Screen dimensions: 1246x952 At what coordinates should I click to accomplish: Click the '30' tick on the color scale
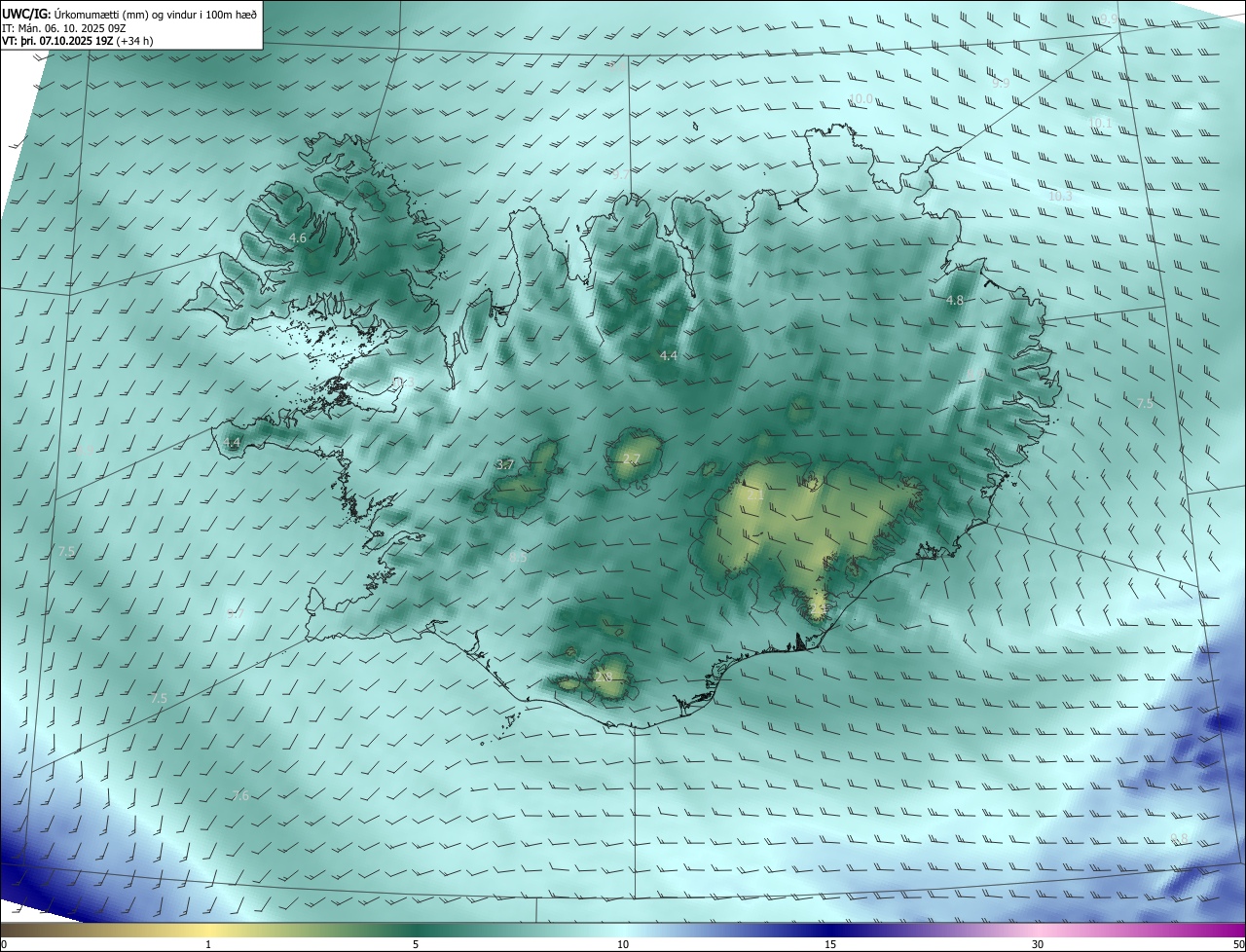coord(1038,944)
